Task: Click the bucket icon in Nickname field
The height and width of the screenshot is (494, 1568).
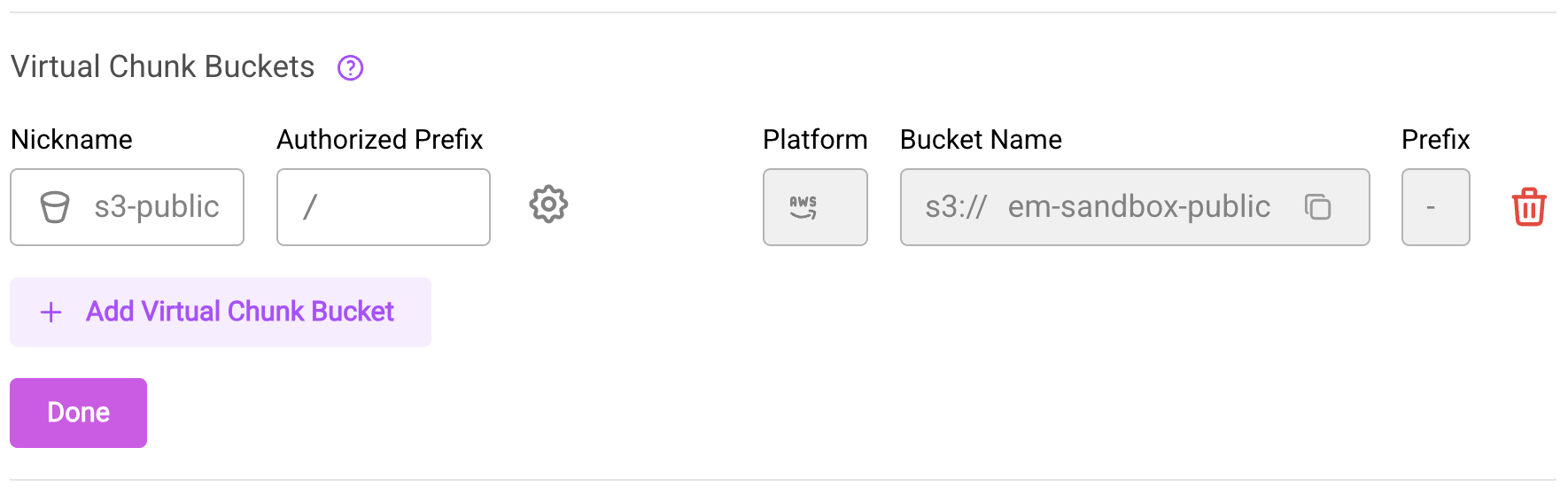Action: click(55, 207)
